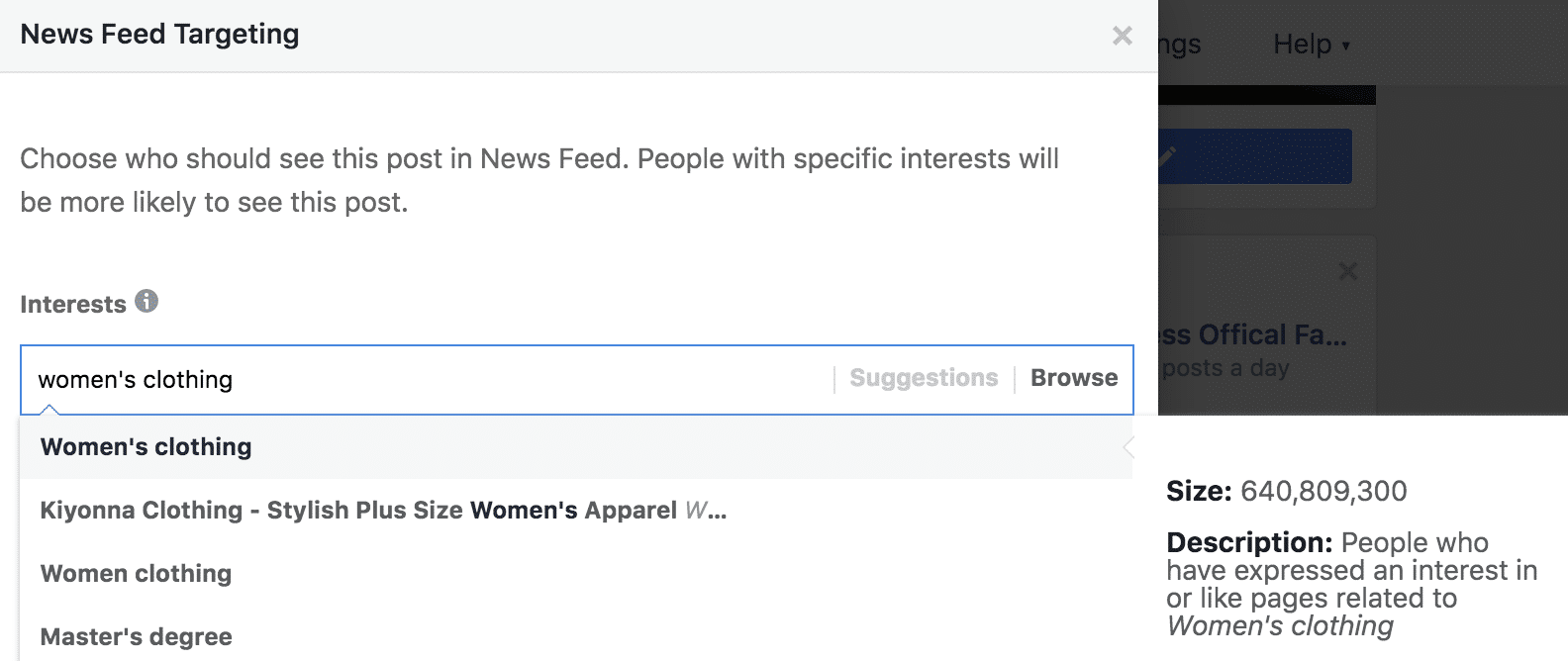Click the Description text in tooltip
This screenshot has width=1568, height=661.
[x=1351, y=584]
